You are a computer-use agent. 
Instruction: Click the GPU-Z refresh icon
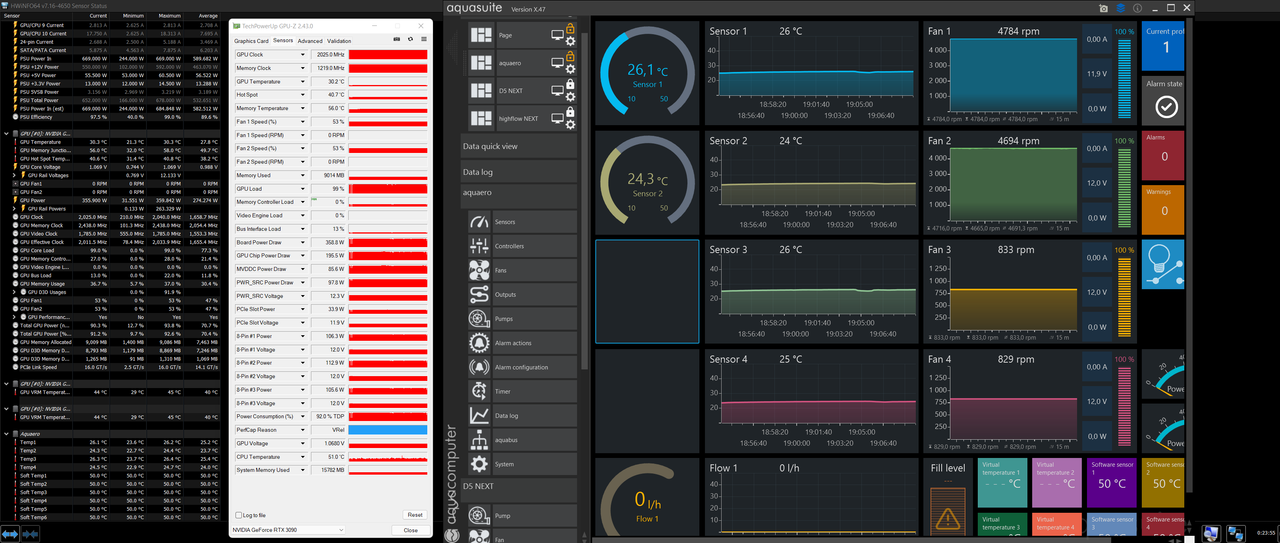click(x=410, y=39)
